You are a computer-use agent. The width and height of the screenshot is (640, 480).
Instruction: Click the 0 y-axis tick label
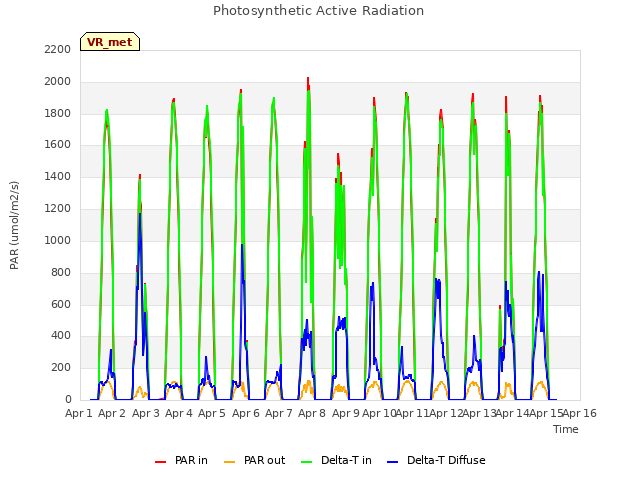[68, 400]
